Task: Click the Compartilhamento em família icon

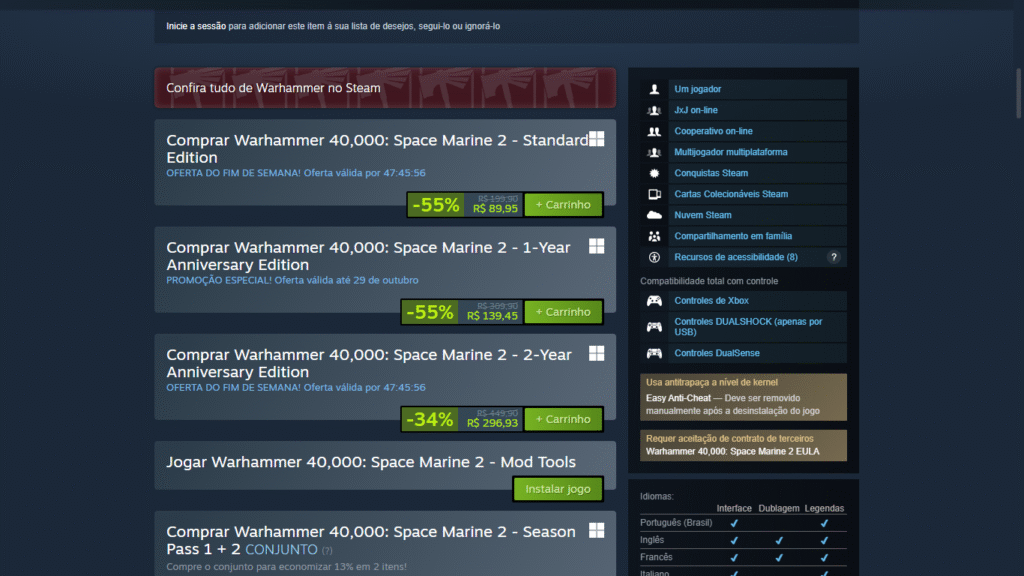Action: [654, 236]
